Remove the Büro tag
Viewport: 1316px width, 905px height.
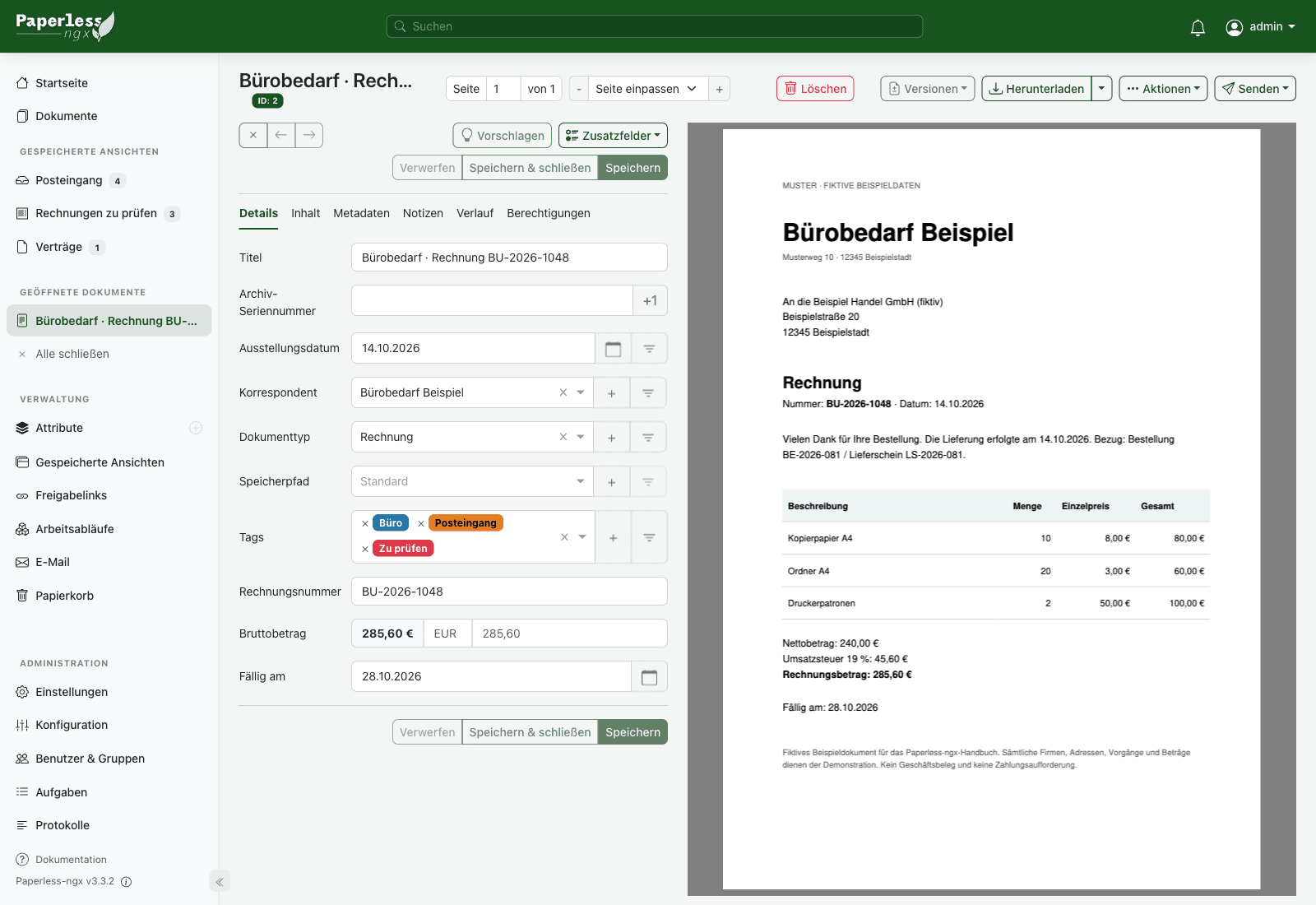coord(365,523)
